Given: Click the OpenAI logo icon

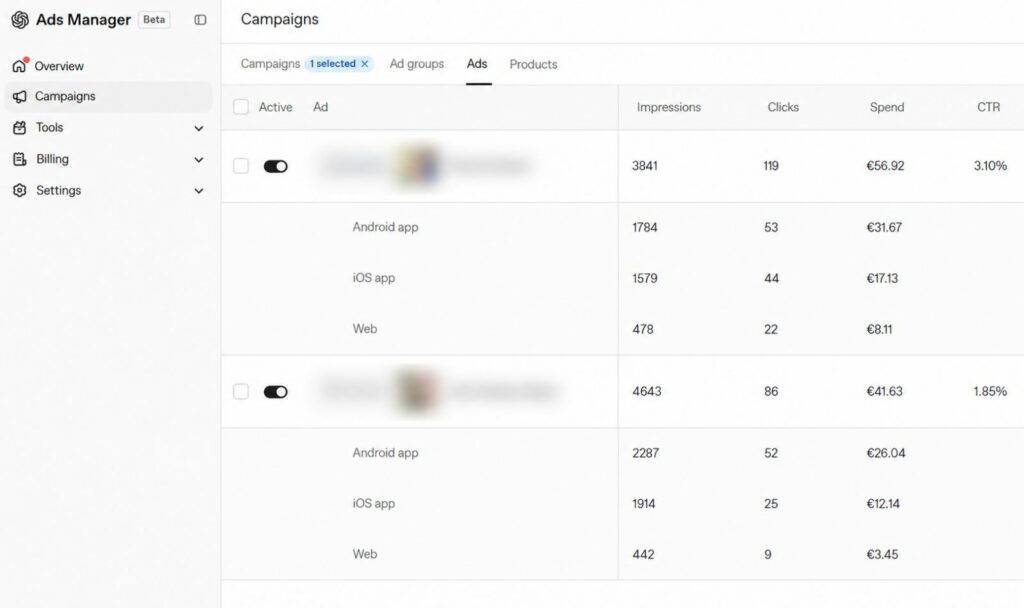Looking at the screenshot, I should [x=20, y=20].
